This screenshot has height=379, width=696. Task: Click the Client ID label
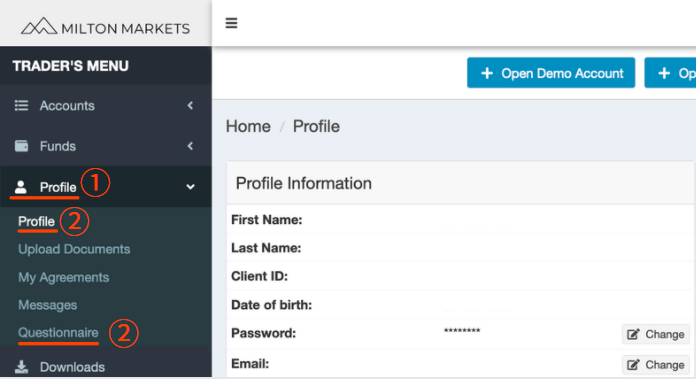point(260,276)
